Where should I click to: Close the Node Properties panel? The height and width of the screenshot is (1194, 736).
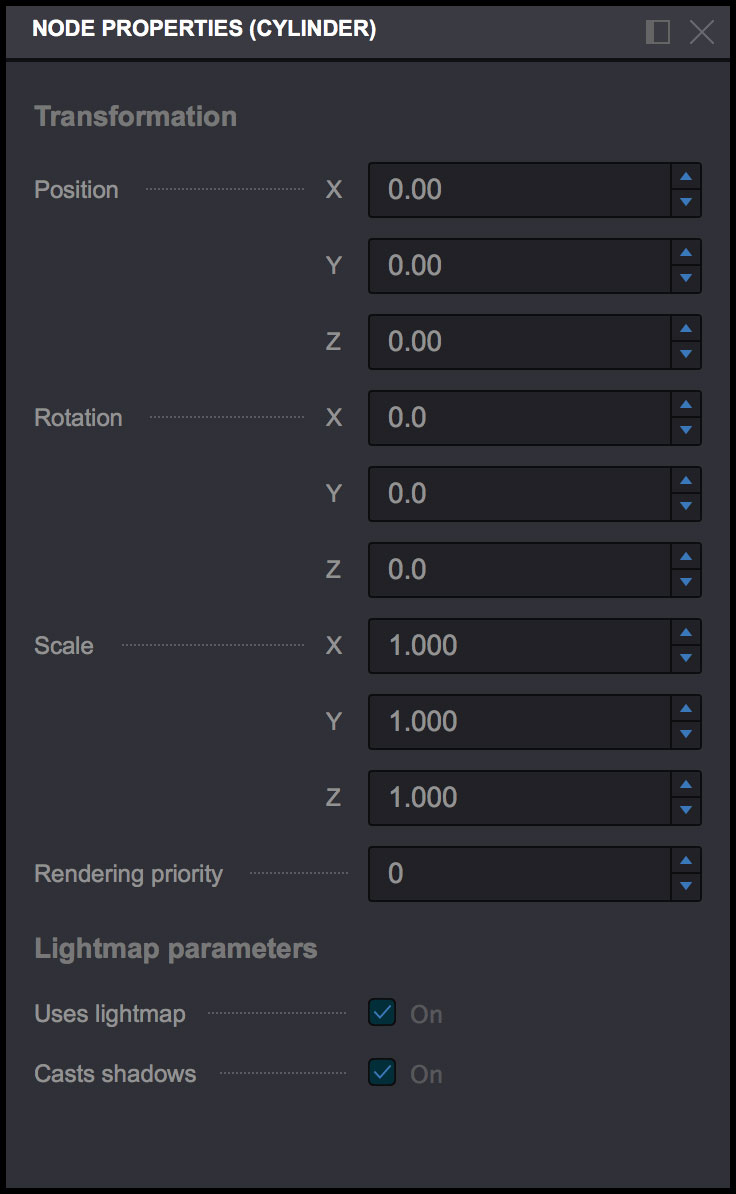(x=700, y=32)
